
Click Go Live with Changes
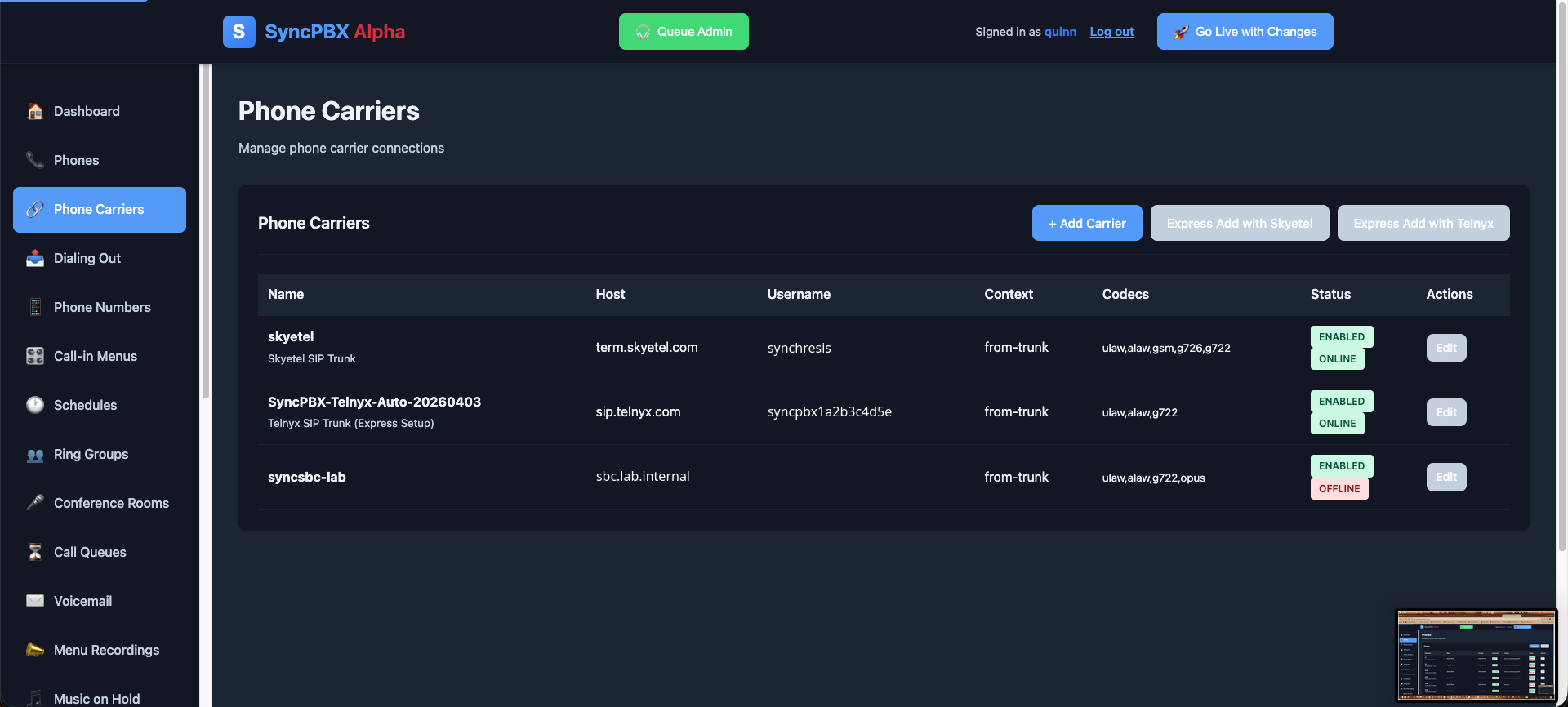click(1245, 32)
